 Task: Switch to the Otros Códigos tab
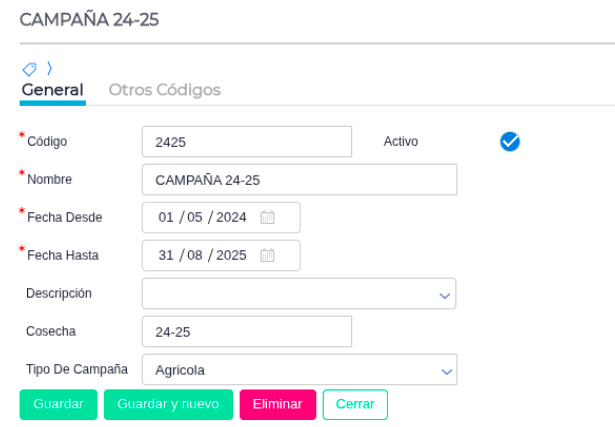164,90
